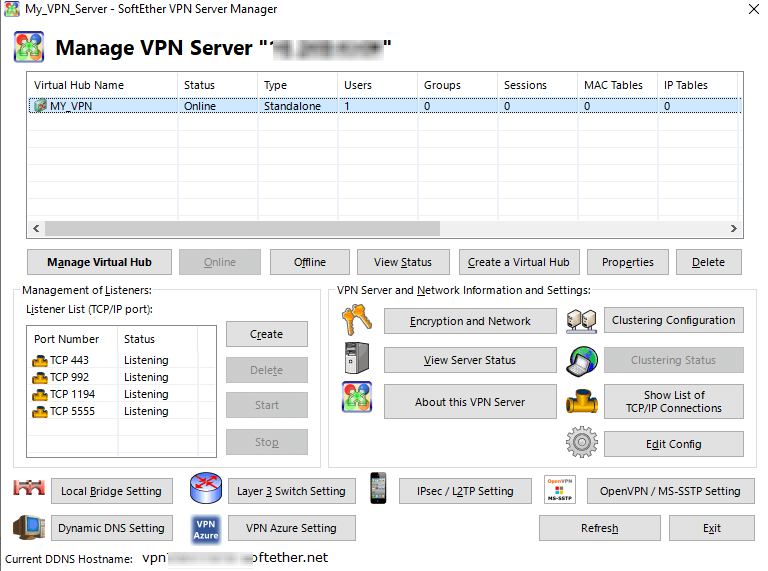Click the hub list horizontal scrollbar thumb
The image size is (768, 571).
click(x=242, y=228)
